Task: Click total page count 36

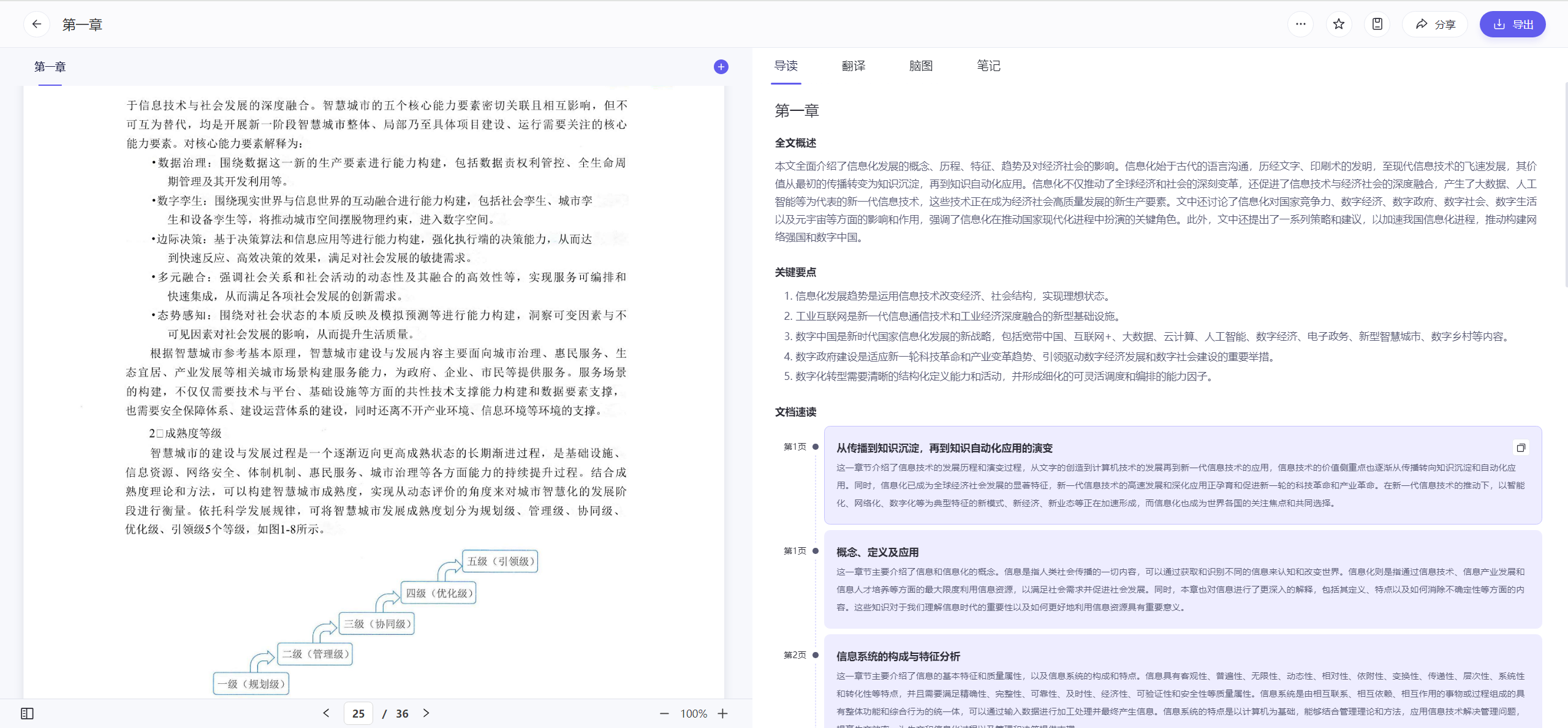Action: point(402,713)
